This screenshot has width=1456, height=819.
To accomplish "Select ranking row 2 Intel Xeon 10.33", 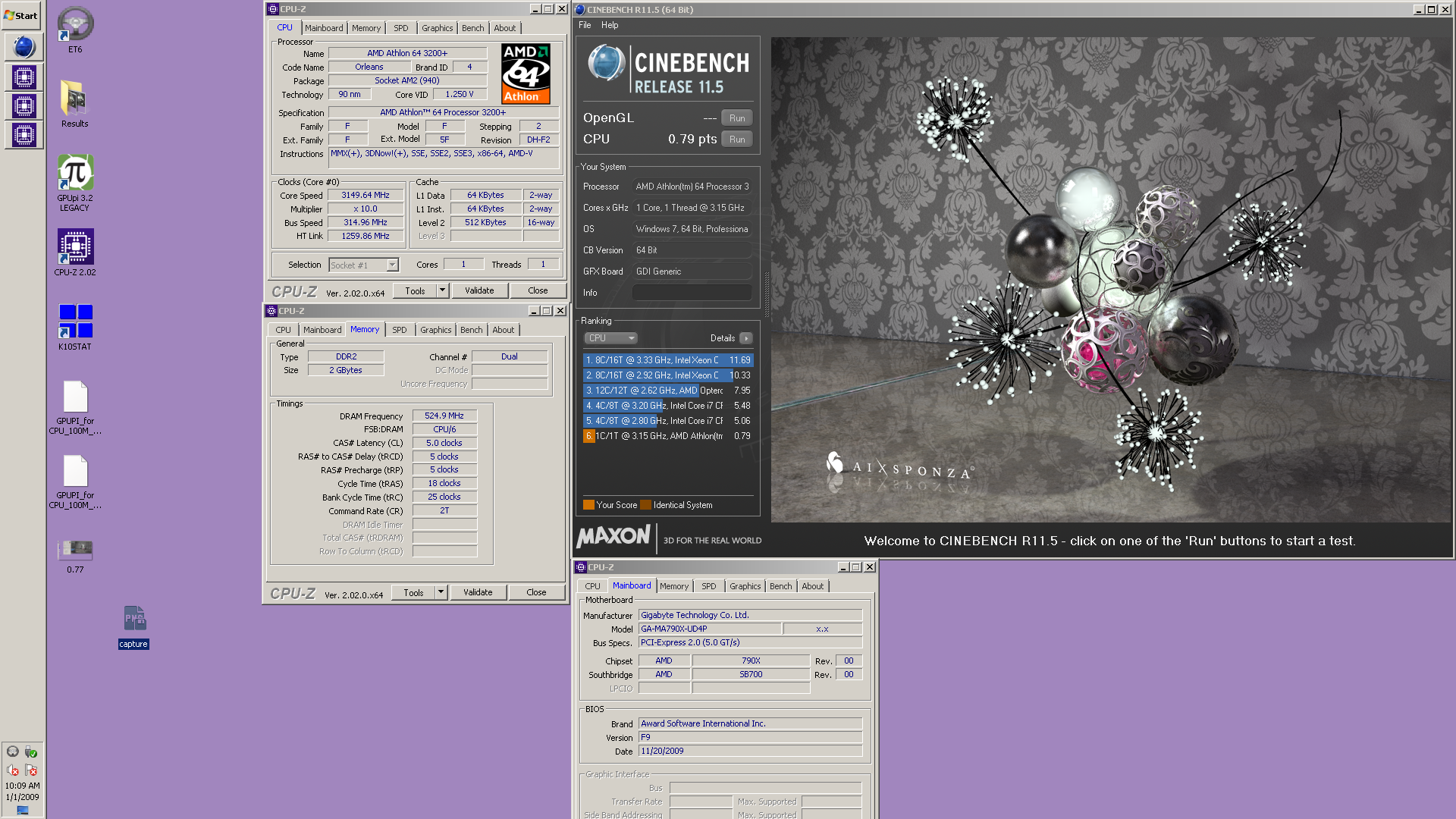I will pyautogui.click(x=668, y=375).
